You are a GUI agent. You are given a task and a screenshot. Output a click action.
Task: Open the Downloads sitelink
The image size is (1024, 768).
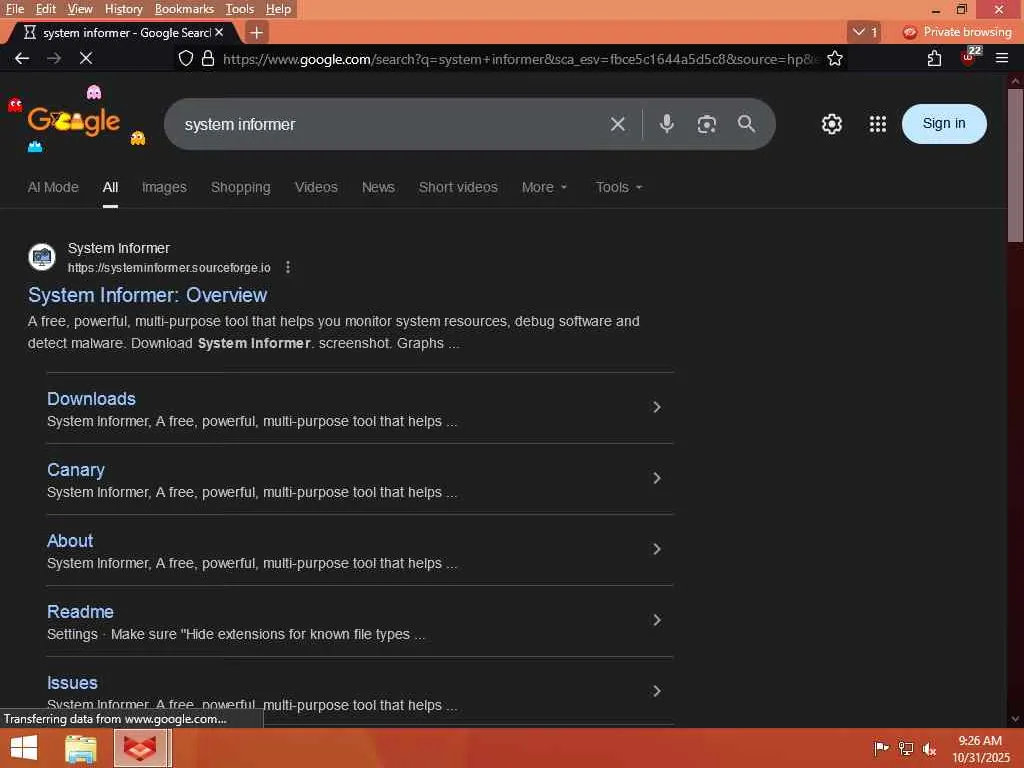tap(91, 399)
